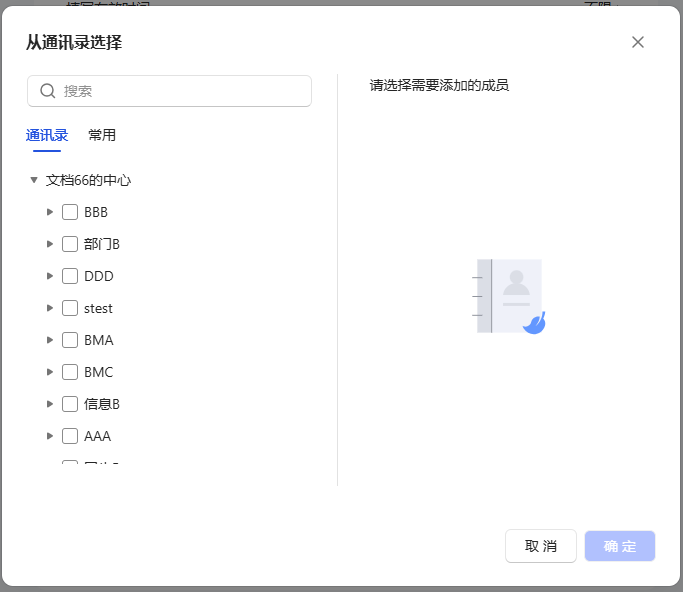
Task: Expand the BBB department tree node
Action: [50, 212]
